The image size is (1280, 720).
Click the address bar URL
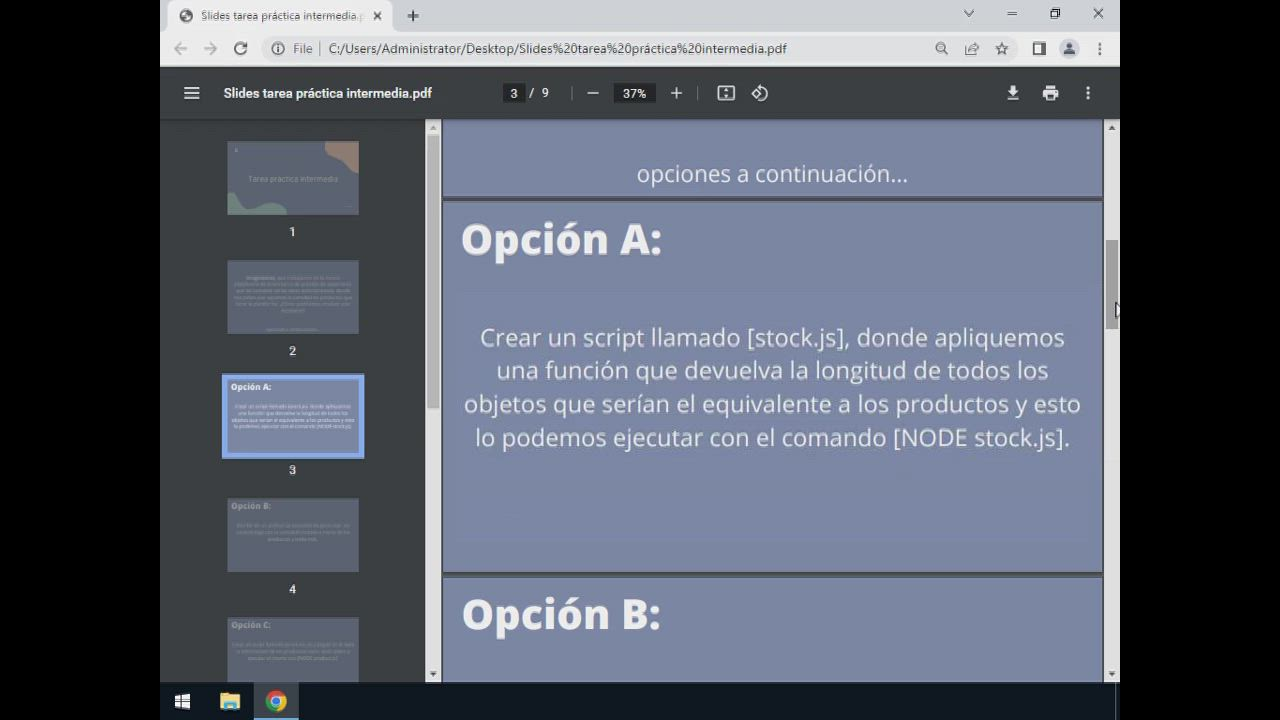coord(557,48)
